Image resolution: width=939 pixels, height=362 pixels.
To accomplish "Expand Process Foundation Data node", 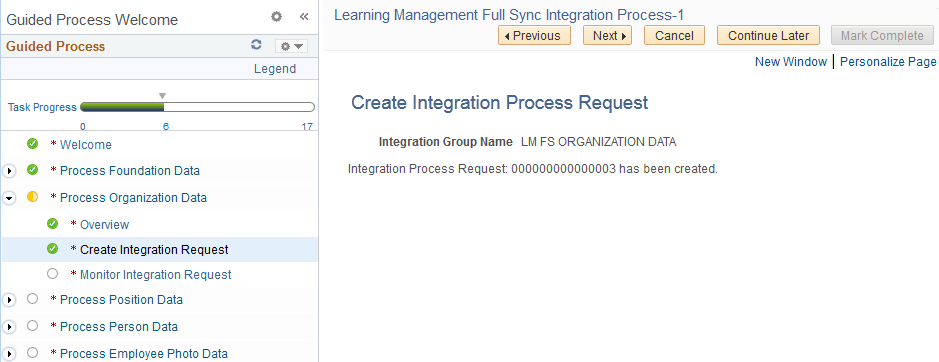I will tap(9, 171).
